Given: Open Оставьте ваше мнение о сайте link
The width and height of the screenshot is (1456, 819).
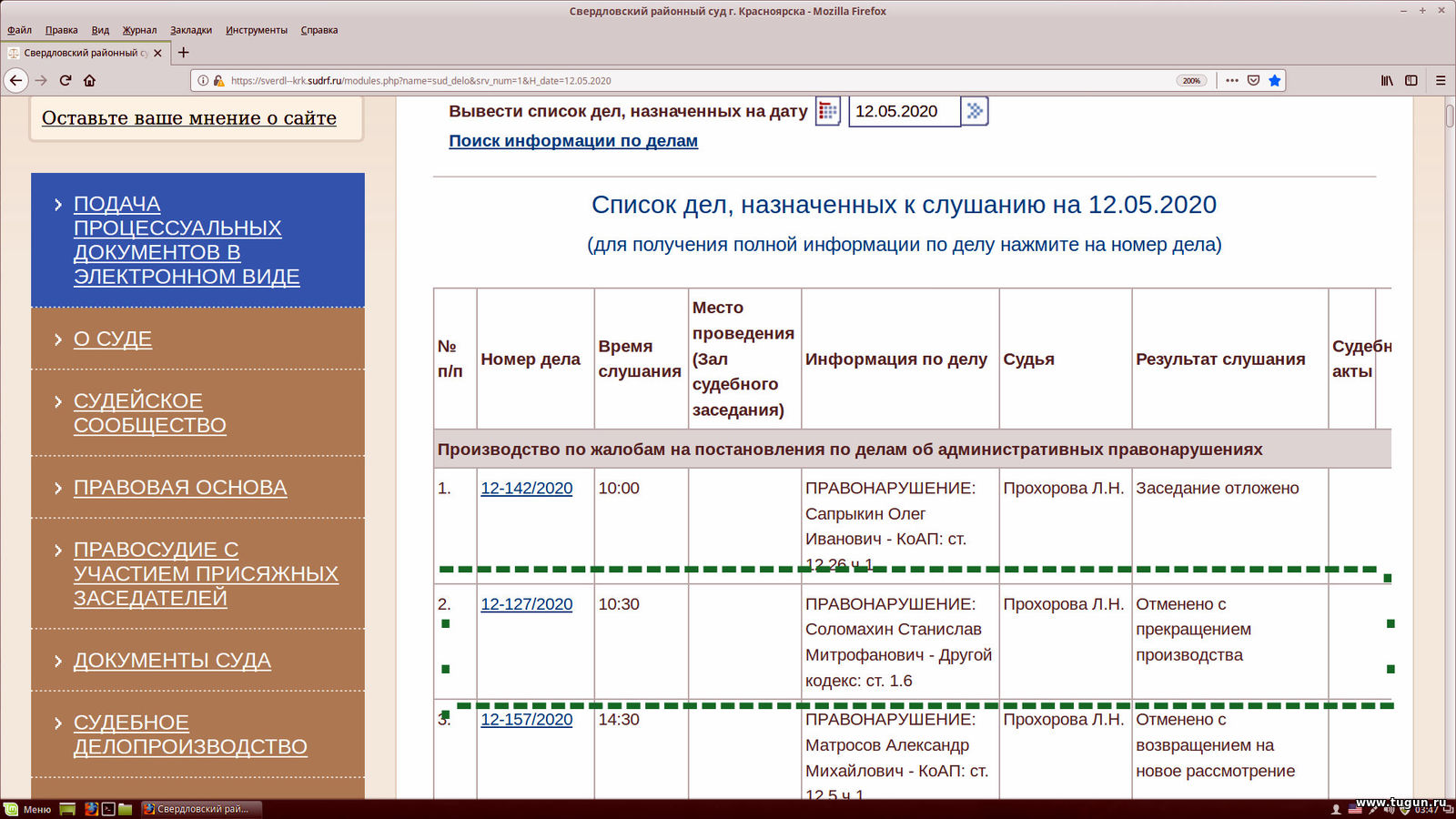Looking at the screenshot, I should pos(189,118).
